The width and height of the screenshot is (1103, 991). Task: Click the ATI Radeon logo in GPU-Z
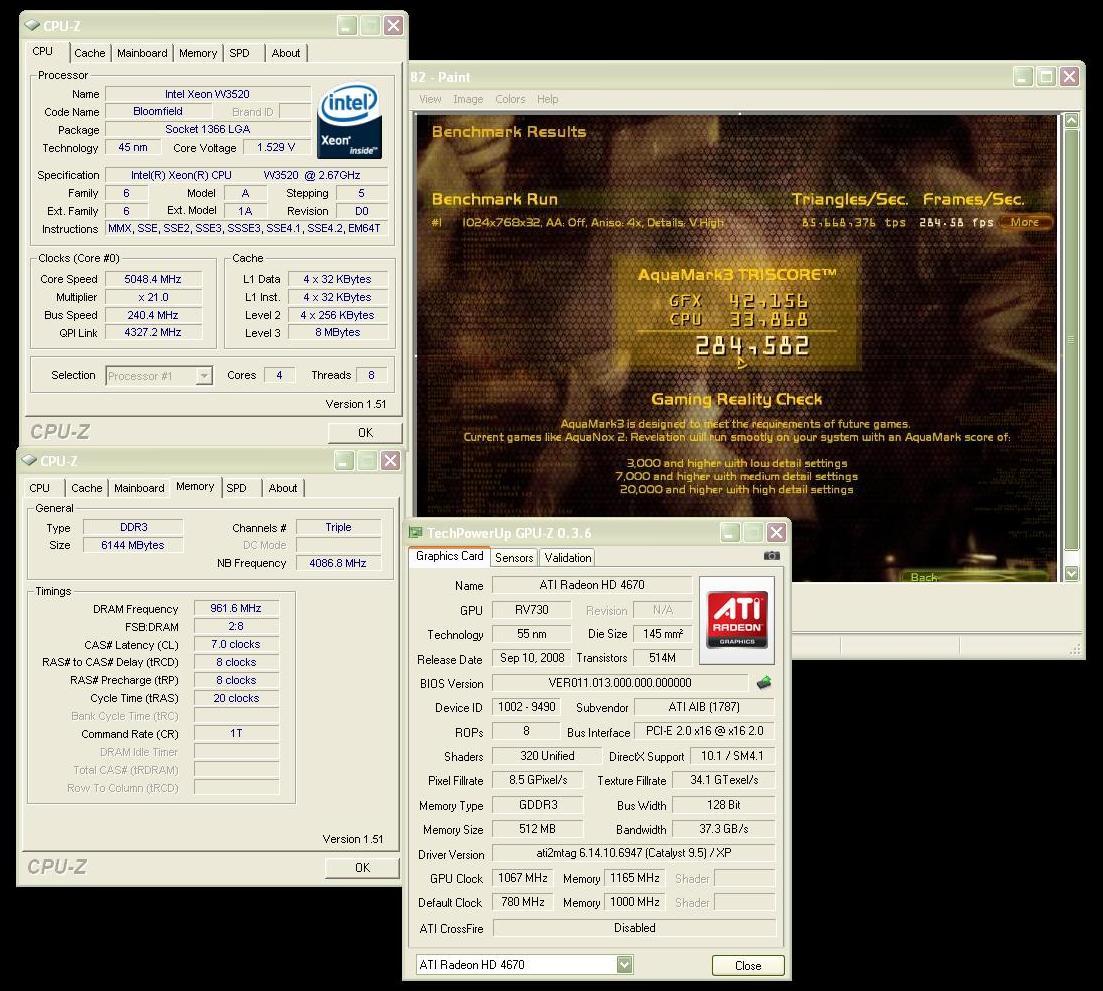[737, 620]
